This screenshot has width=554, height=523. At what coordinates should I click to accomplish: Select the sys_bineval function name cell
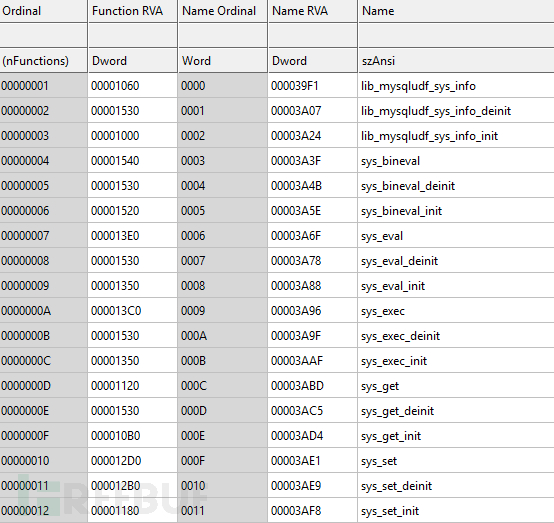(456, 161)
